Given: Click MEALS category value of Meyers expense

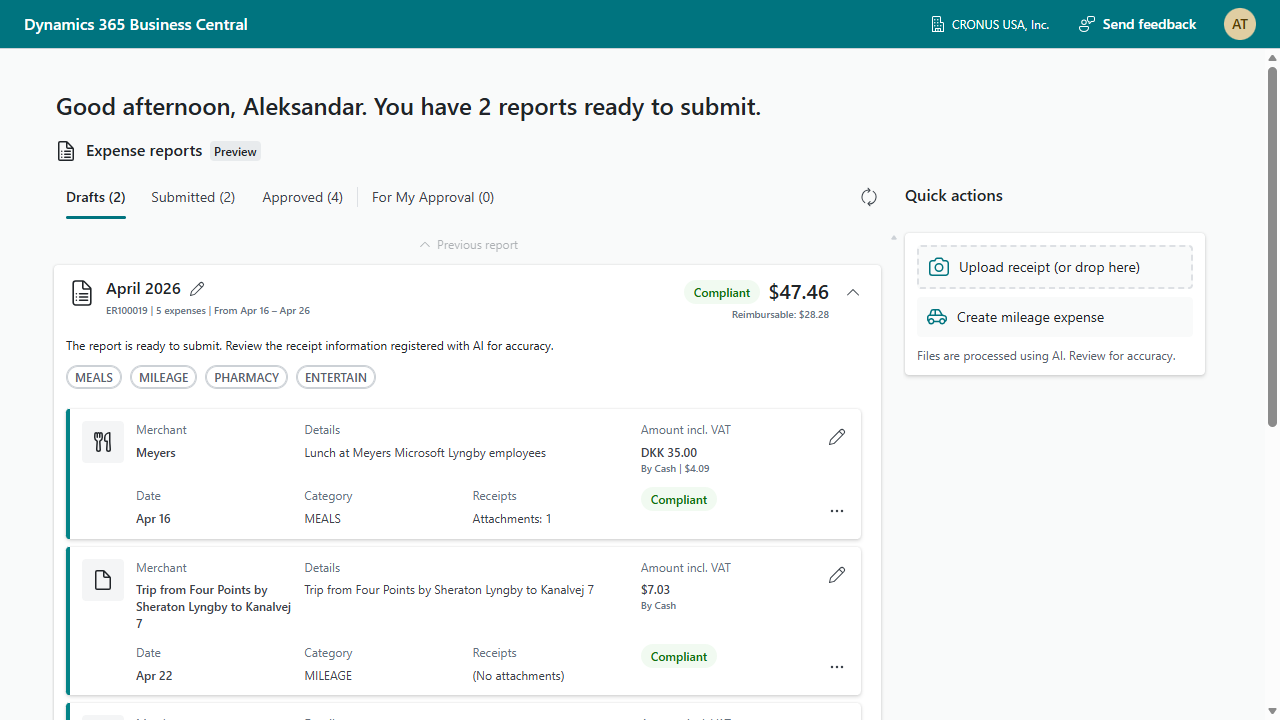Looking at the screenshot, I should [323, 519].
